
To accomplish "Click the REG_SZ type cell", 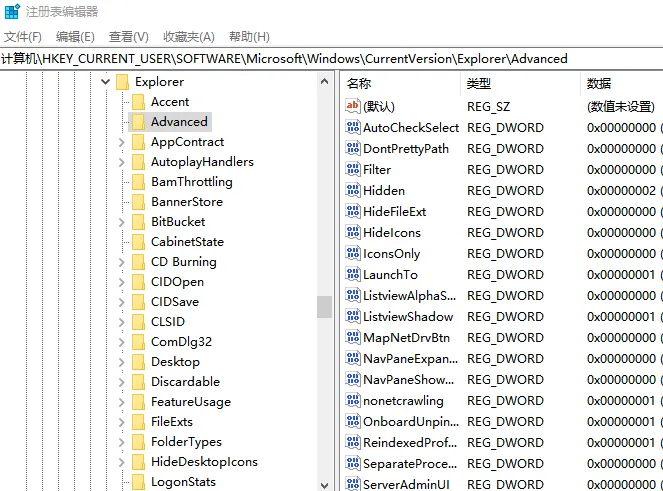I will [488, 107].
